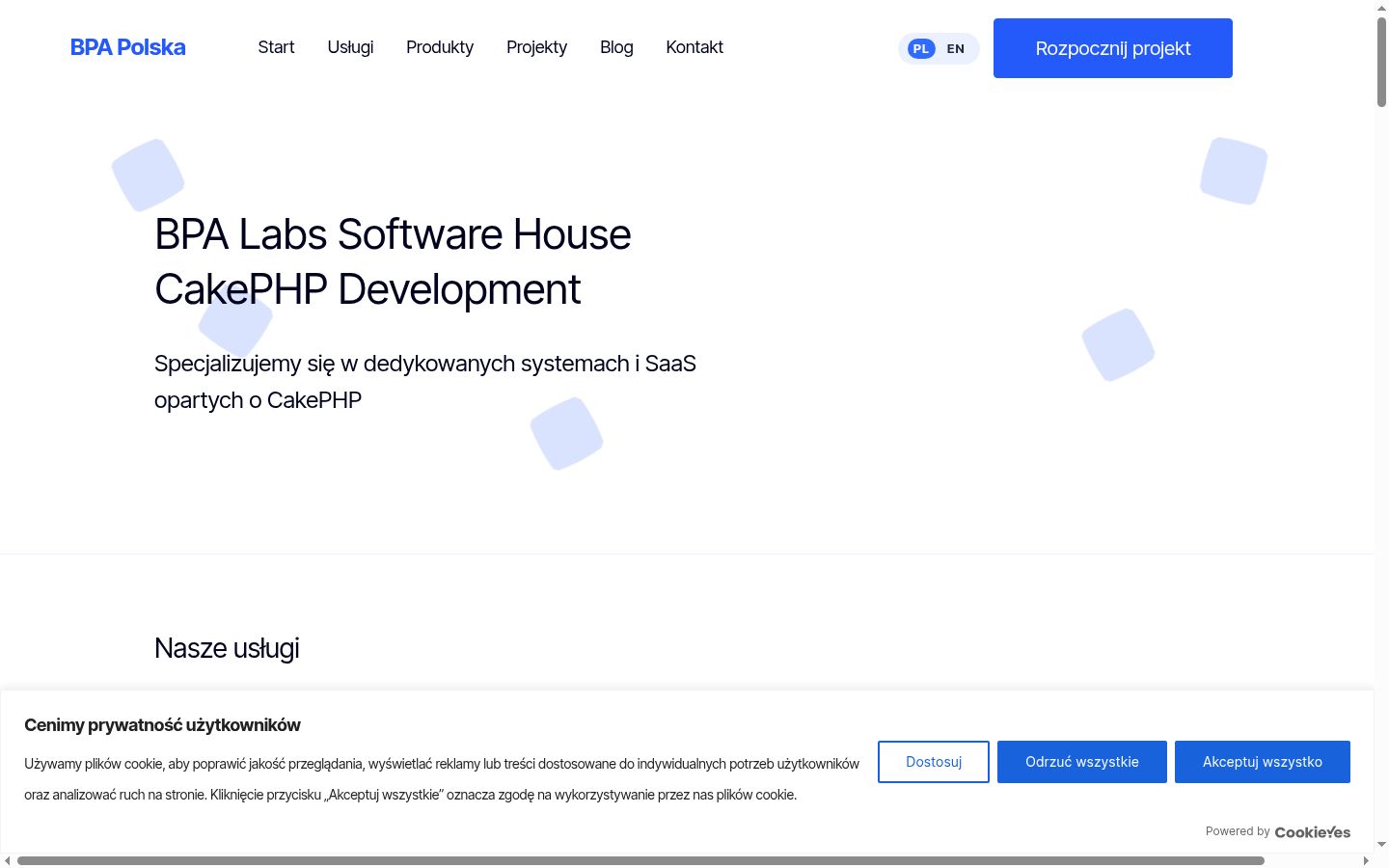
Task: Click the heading BPA Labs Software House
Action: point(393,234)
